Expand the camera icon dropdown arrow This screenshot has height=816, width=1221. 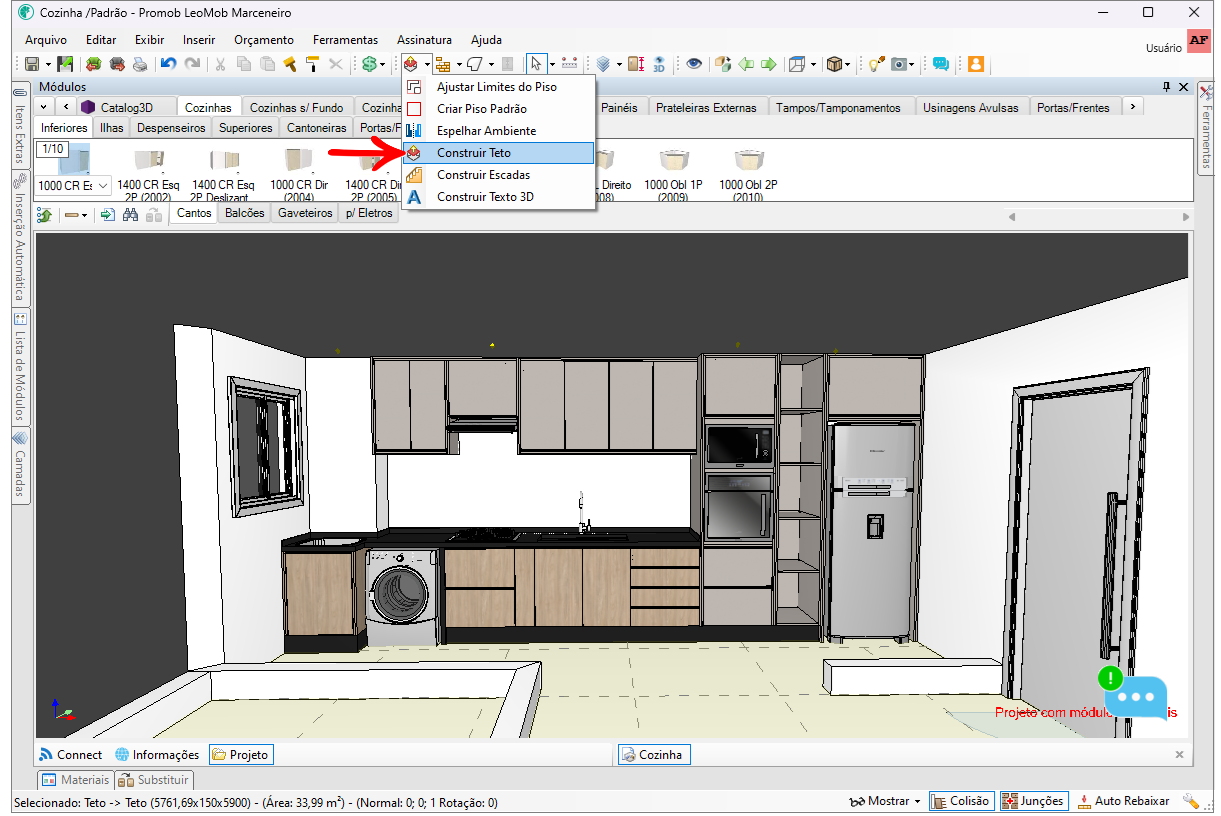[x=913, y=64]
